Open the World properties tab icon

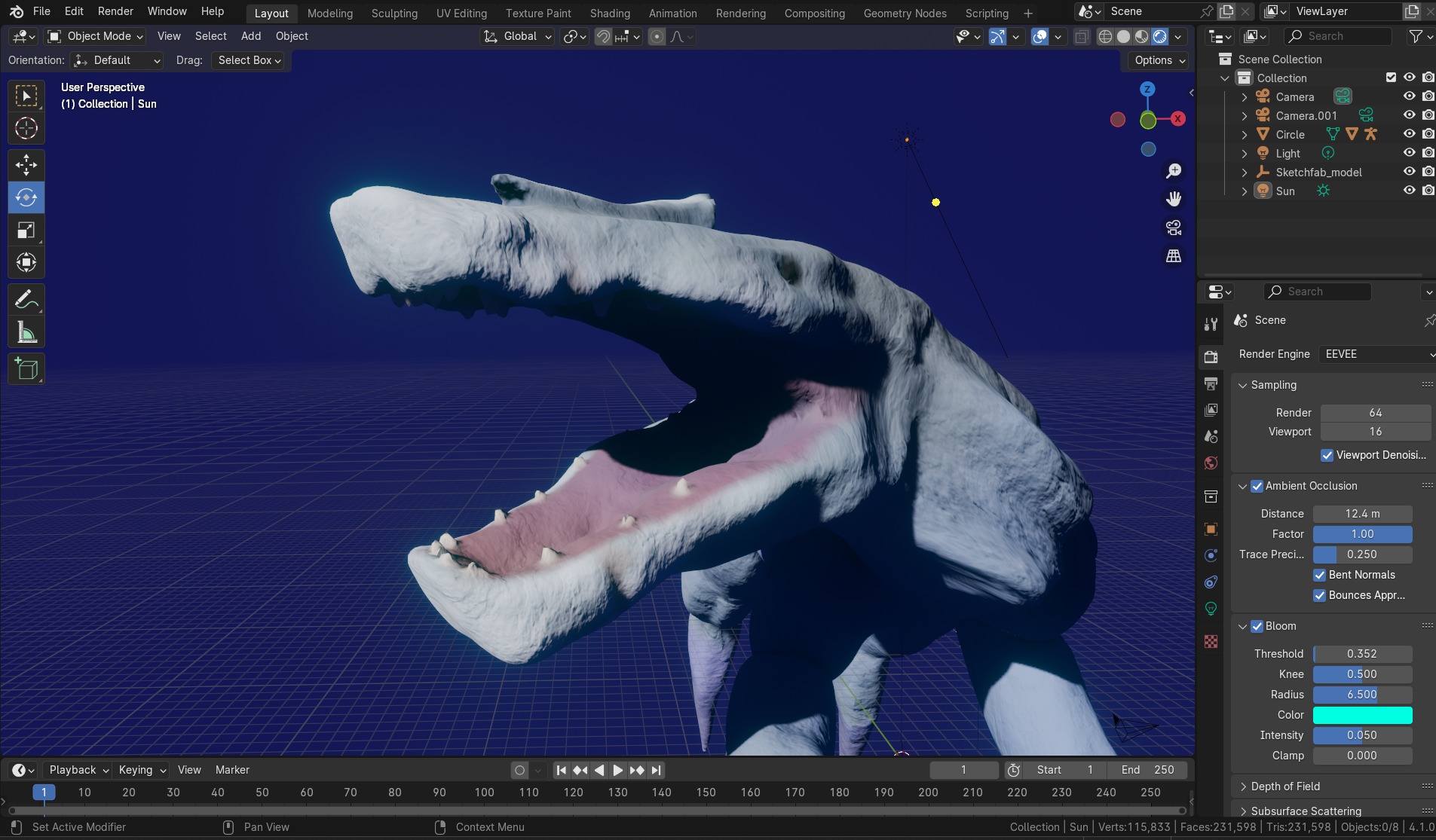pos(1211,463)
